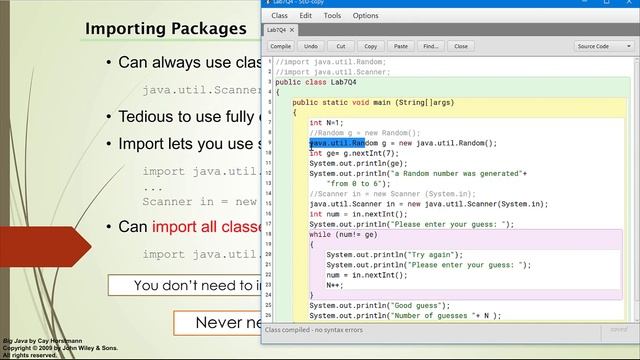Click the 'int N=1;' line
The width and height of the screenshot is (640, 360).
[x=326, y=123]
